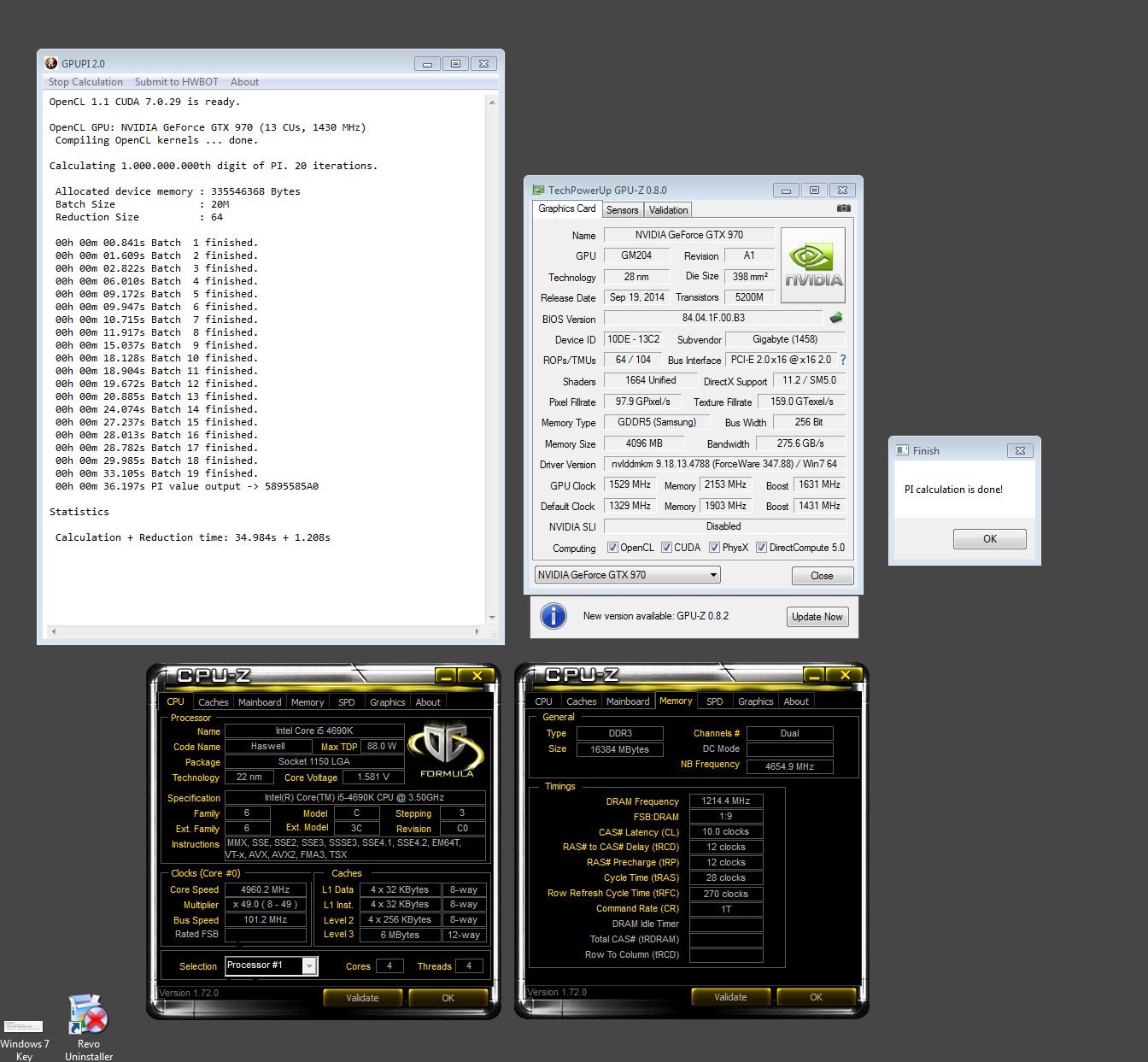Click the NVIDIA logo in GPU-Z
Screen dimensions: 1148x1062
point(813,265)
